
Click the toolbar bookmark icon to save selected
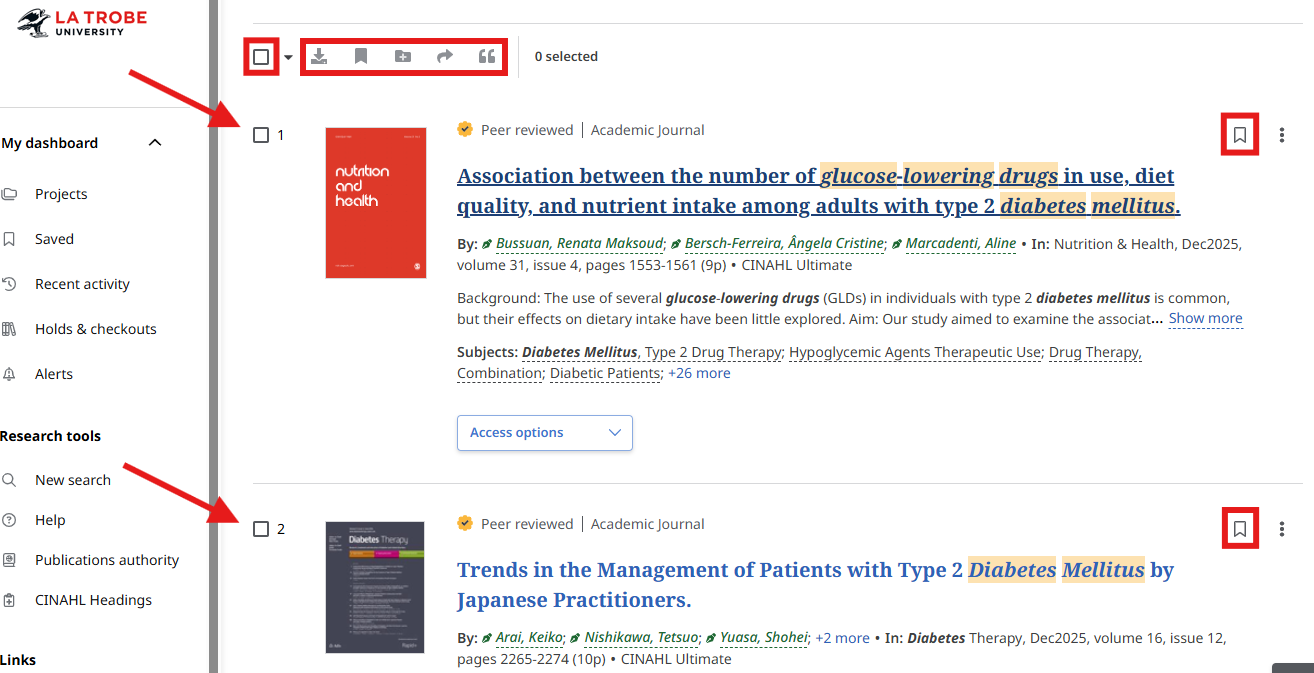click(361, 57)
